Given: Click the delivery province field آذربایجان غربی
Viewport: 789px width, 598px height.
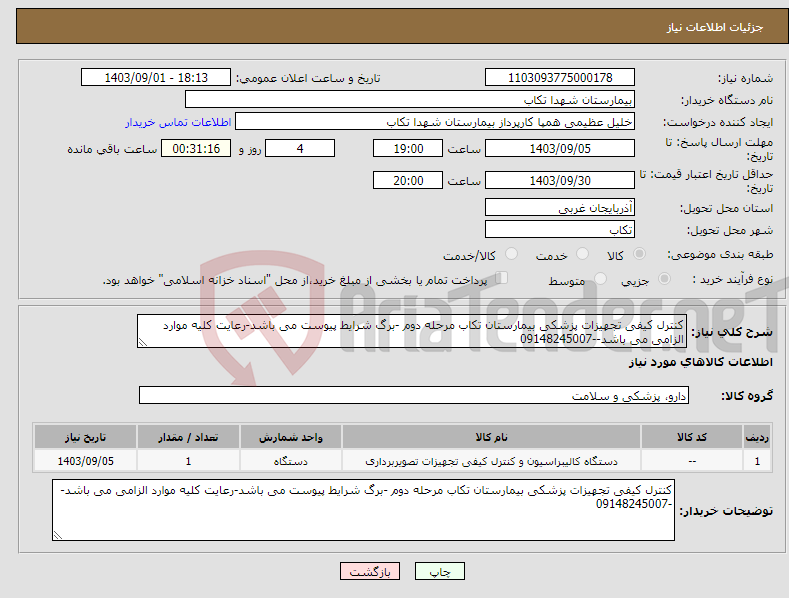Looking at the screenshot, I should (560, 207).
